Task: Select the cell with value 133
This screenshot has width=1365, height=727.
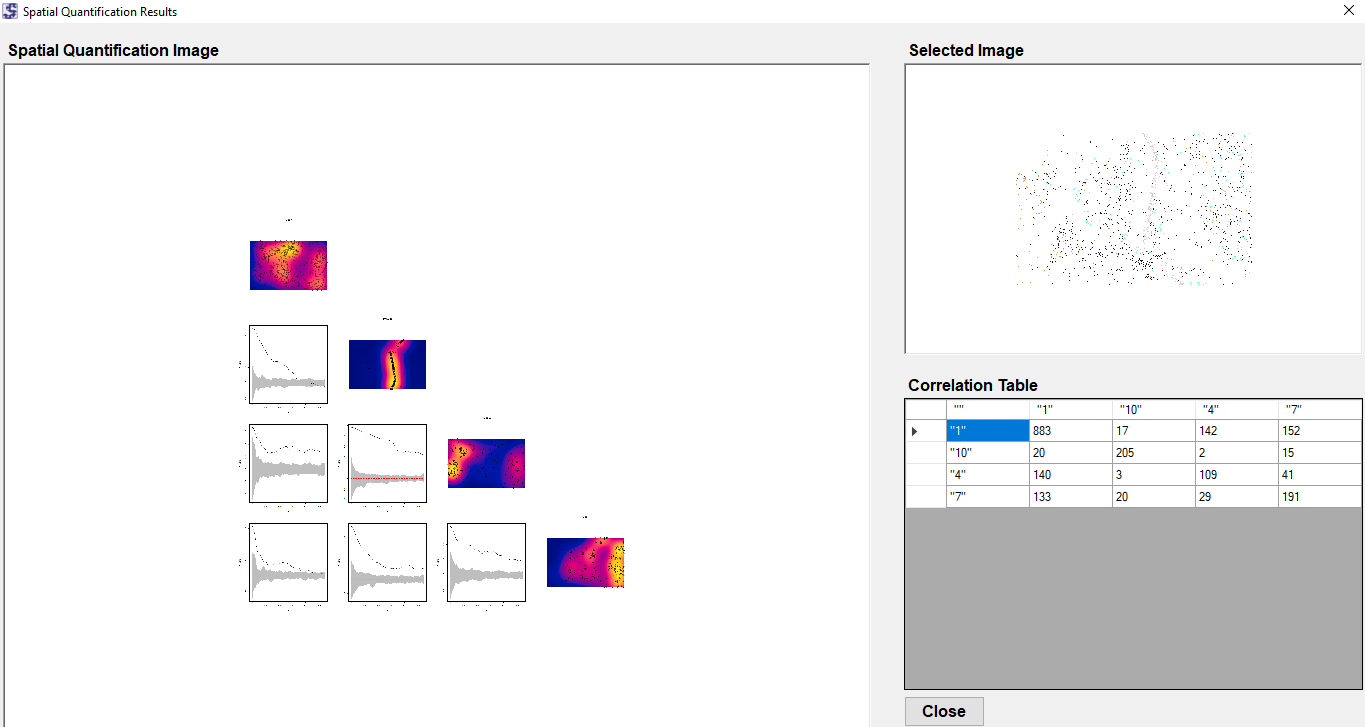Action: click(x=1070, y=497)
